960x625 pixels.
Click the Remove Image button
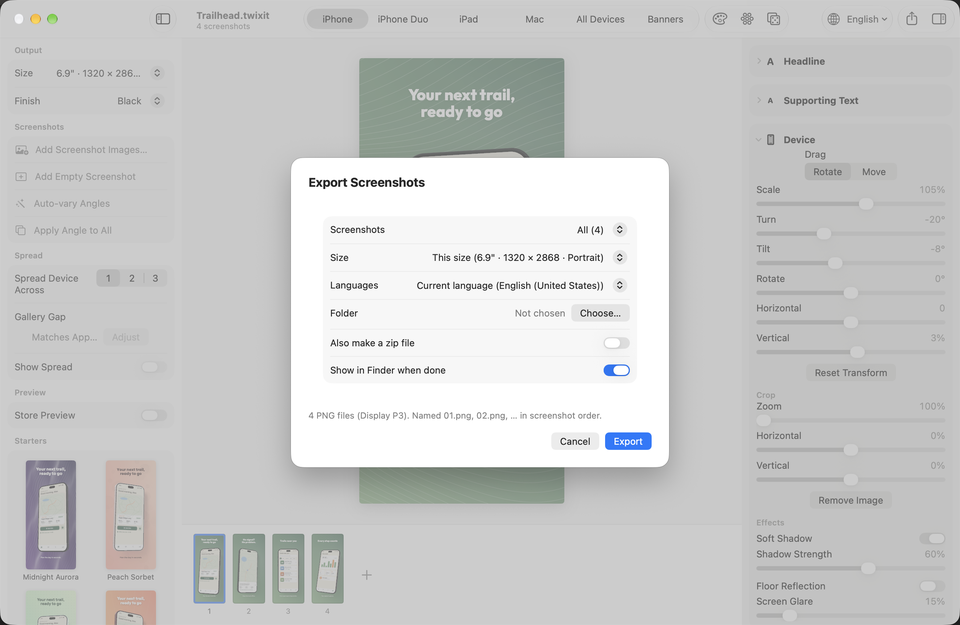click(x=850, y=500)
